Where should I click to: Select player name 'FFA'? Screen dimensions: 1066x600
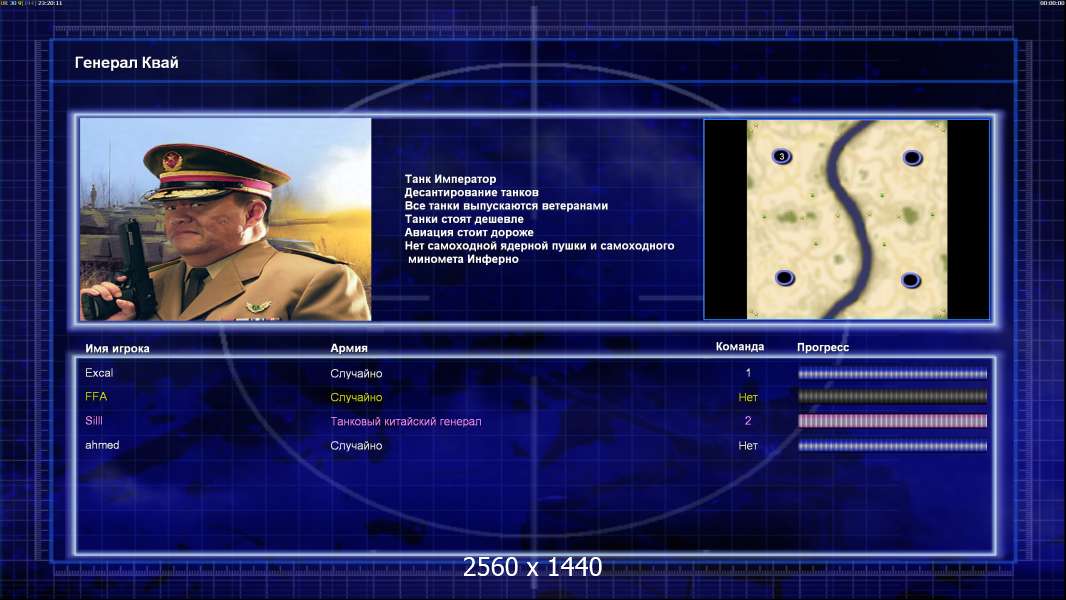(96, 397)
